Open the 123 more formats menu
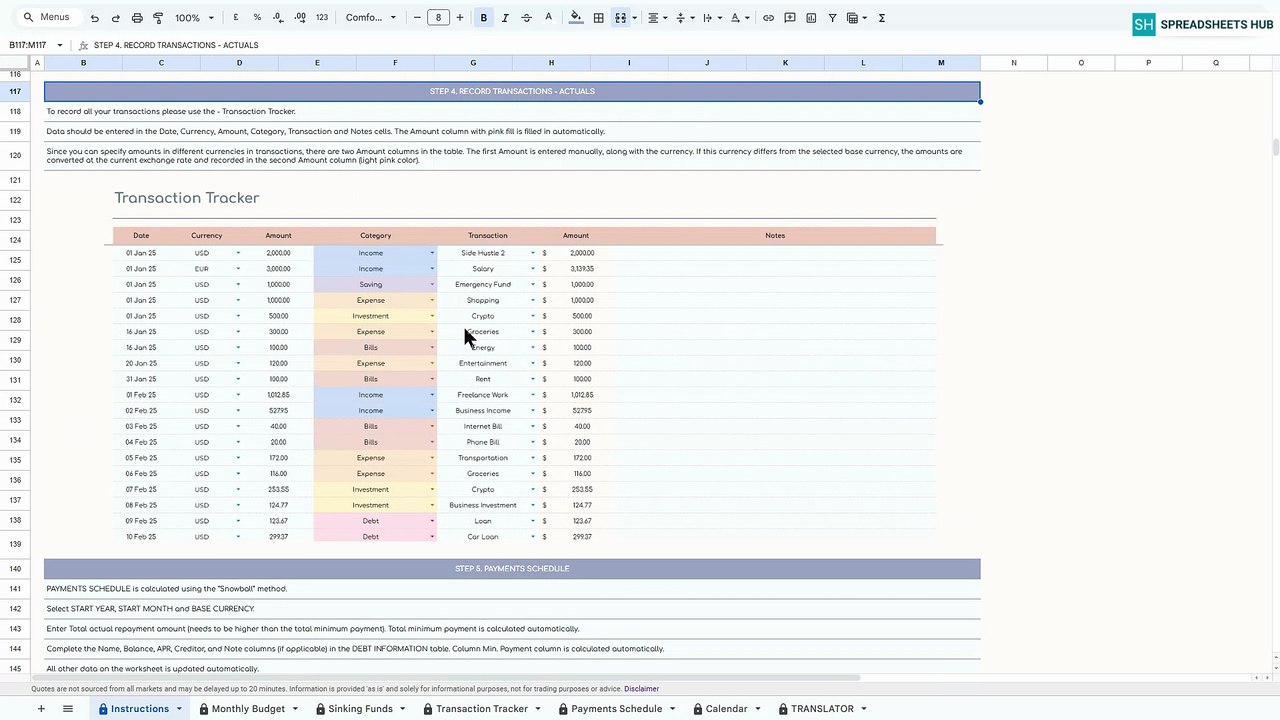The height and width of the screenshot is (720, 1280). coord(322,18)
